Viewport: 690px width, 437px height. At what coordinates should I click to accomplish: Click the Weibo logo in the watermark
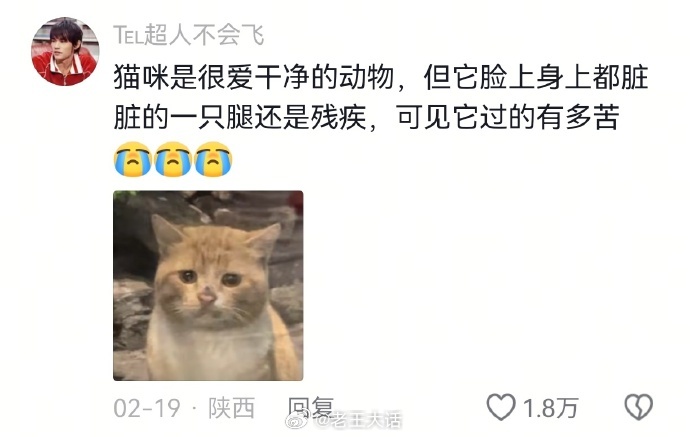point(298,420)
